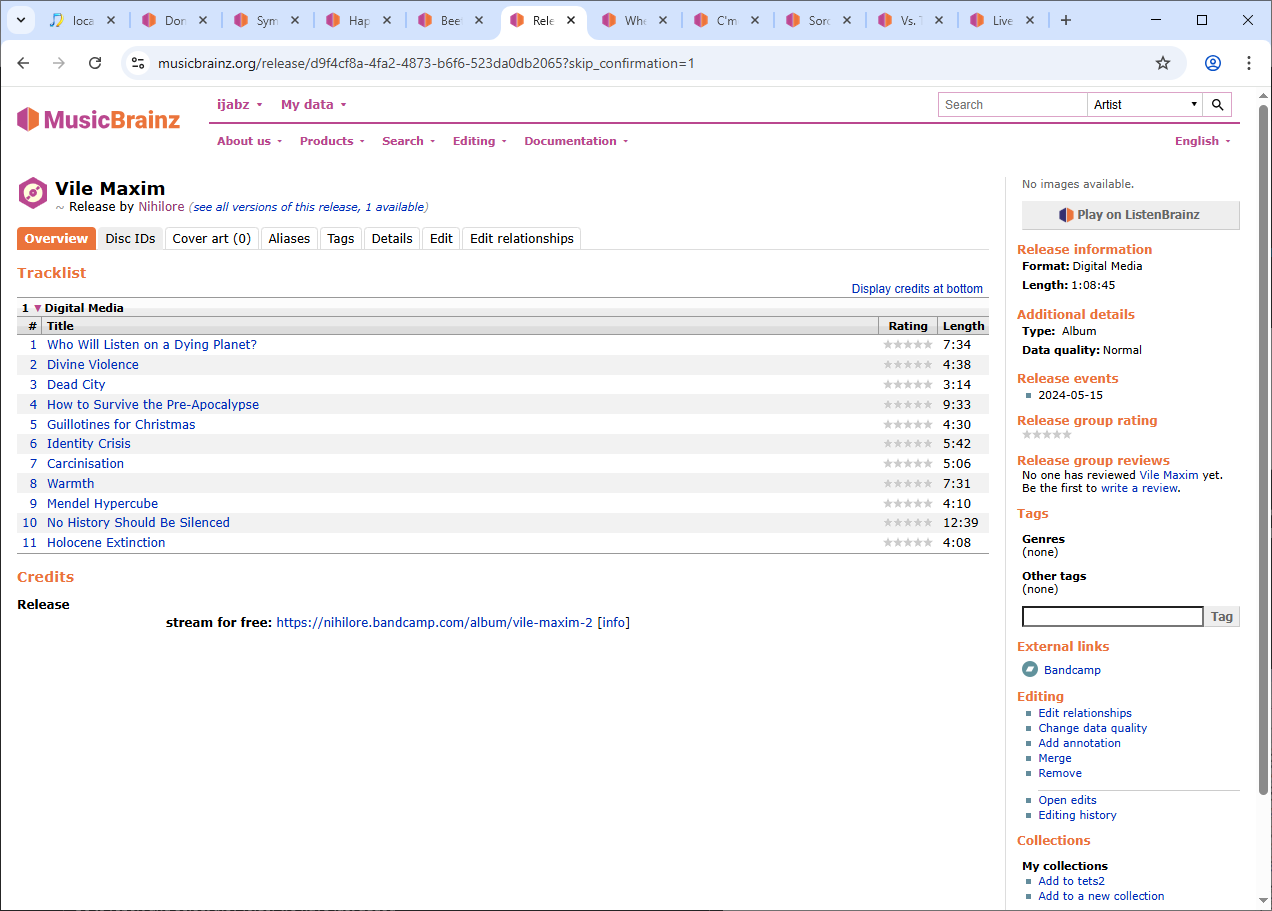Click the Bandcamp link under External links
The height and width of the screenshot is (911, 1272).
(1072, 670)
